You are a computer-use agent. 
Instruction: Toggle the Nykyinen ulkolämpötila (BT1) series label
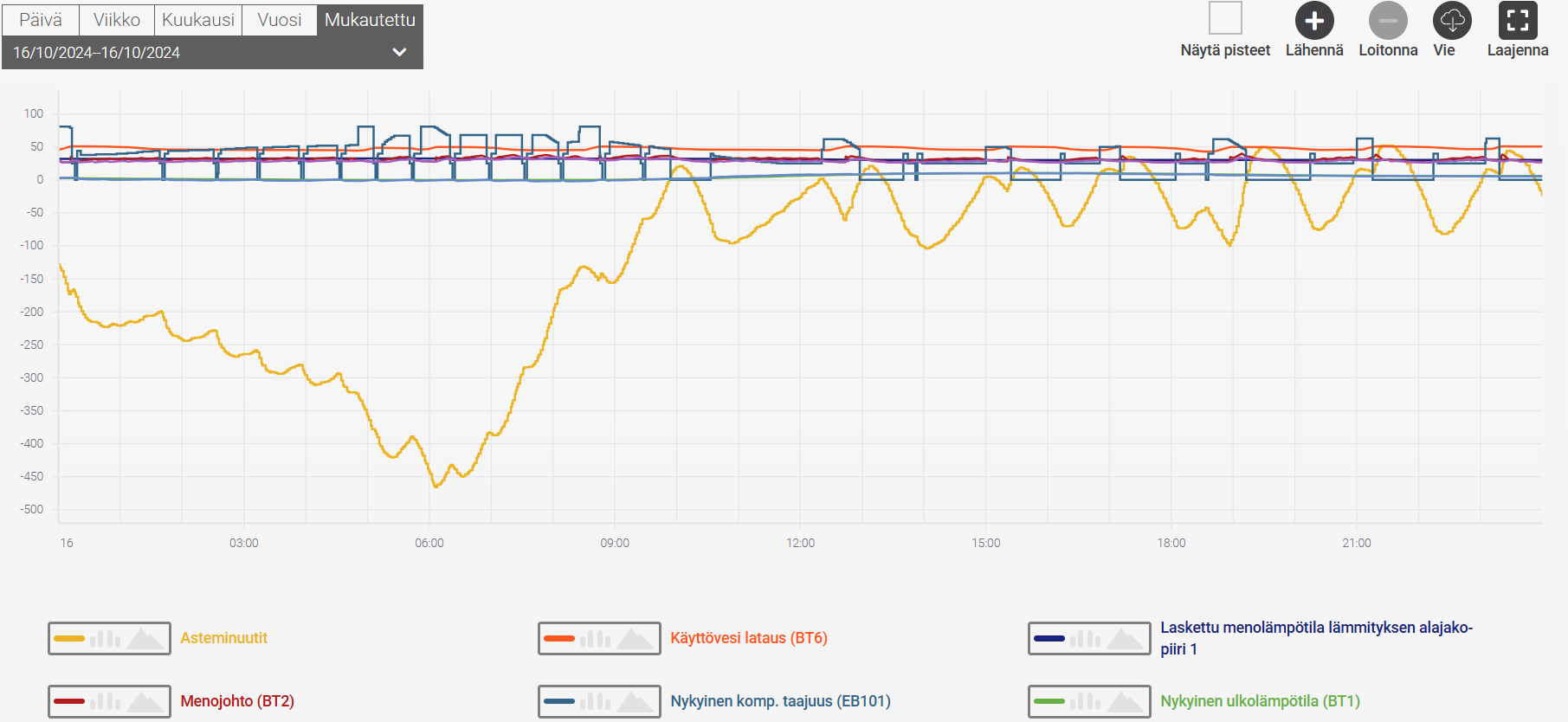pyautogui.click(x=1260, y=701)
